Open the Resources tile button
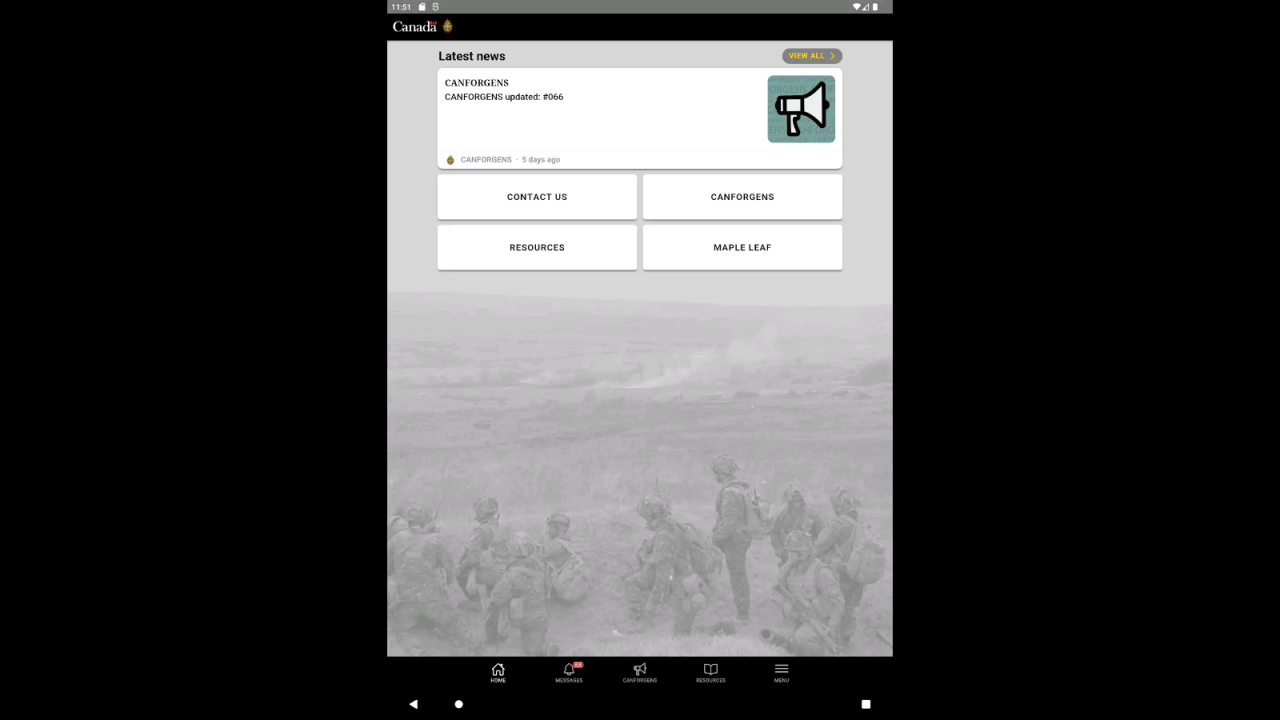The width and height of the screenshot is (1280, 720). point(537,247)
